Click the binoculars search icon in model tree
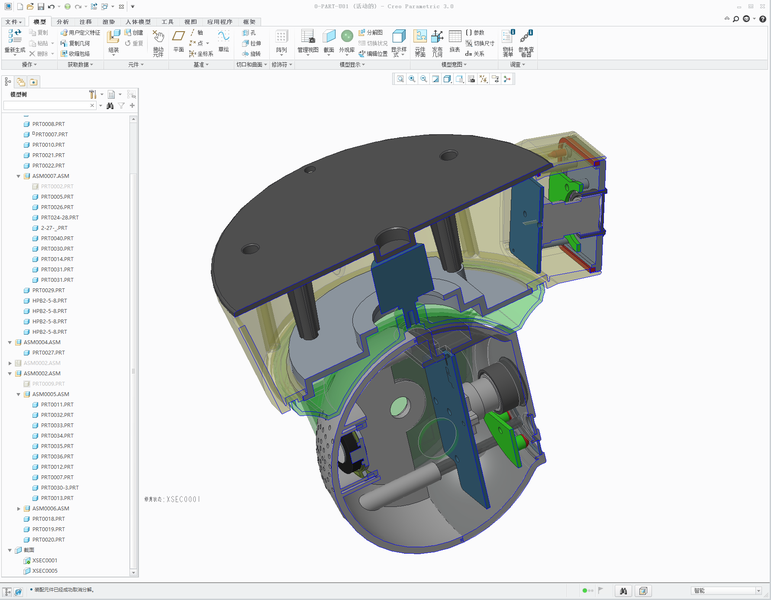This screenshot has width=771, height=600. click(x=110, y=106)
